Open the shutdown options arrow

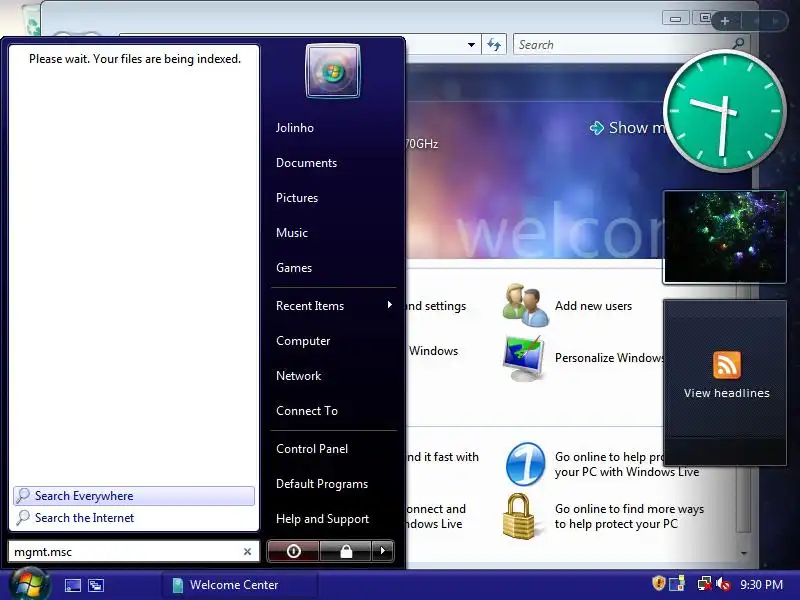(x=383, y=551)
